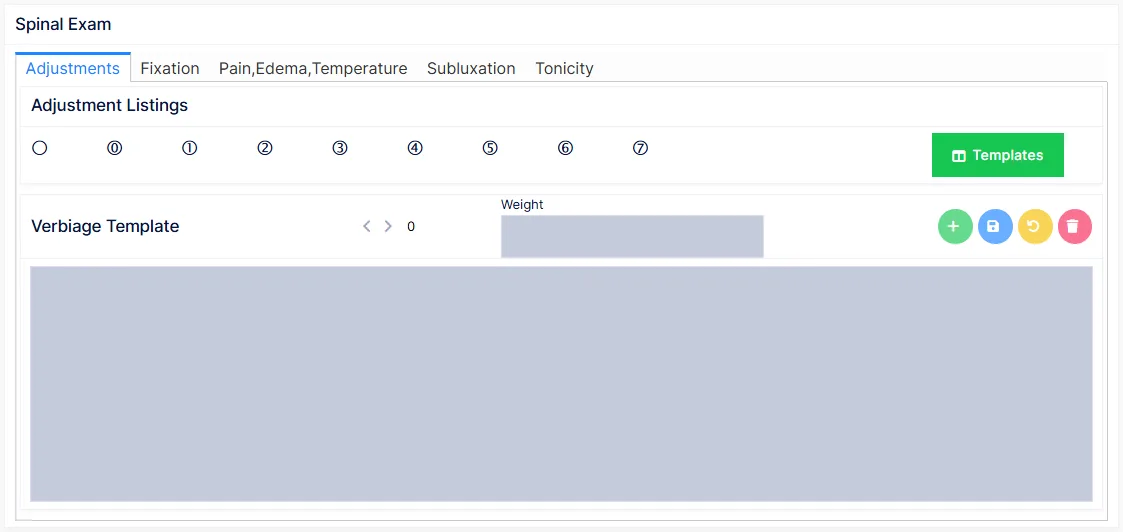The height and width of the screenshot is (532, 1123).
Task: Select the blank adjustment listing circle
Action: (x=40, y=148)
